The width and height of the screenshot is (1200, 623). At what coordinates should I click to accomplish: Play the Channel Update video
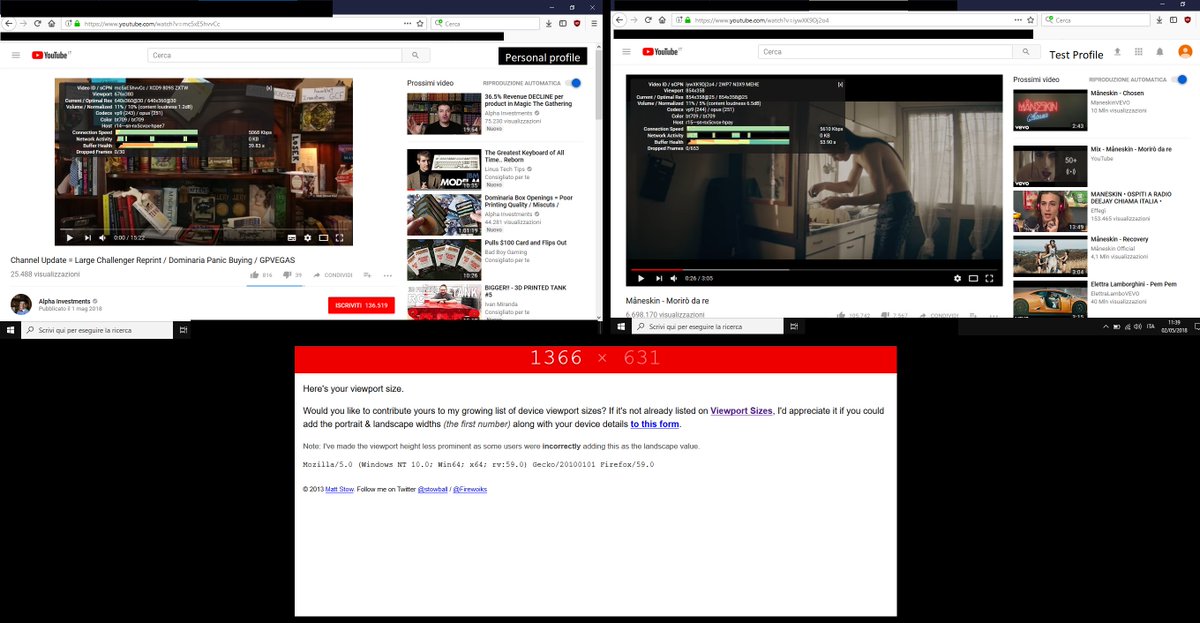coord(69,238)
